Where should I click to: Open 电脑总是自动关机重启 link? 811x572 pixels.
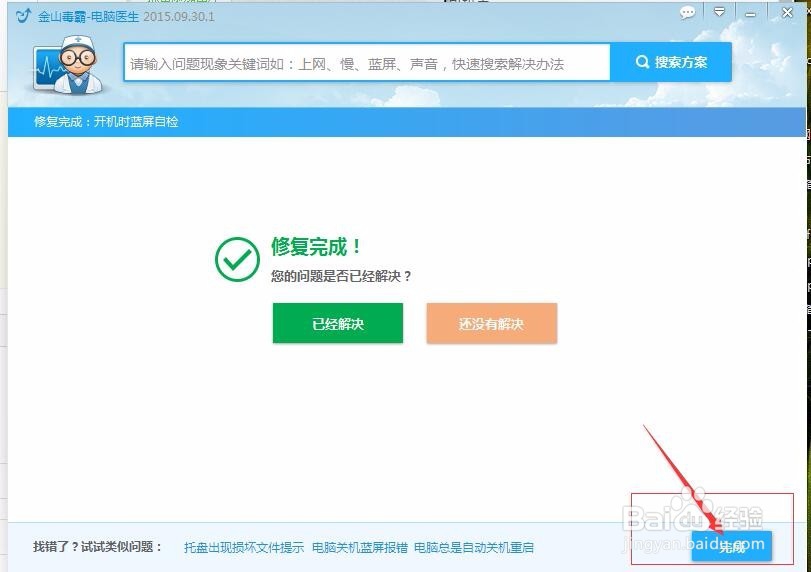point(474,547)
